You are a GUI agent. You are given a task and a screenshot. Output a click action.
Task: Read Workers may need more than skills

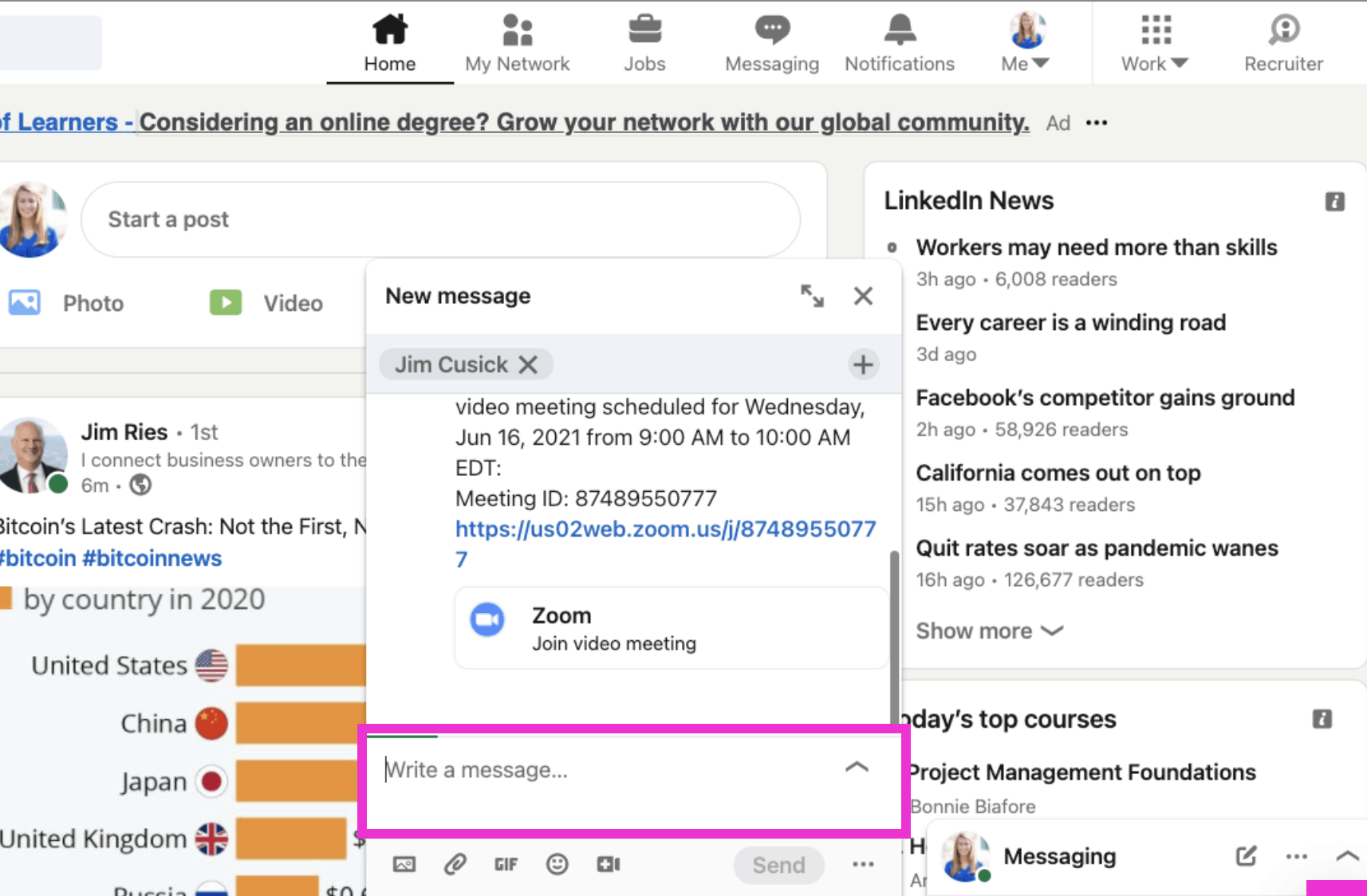click(1097, 247)
